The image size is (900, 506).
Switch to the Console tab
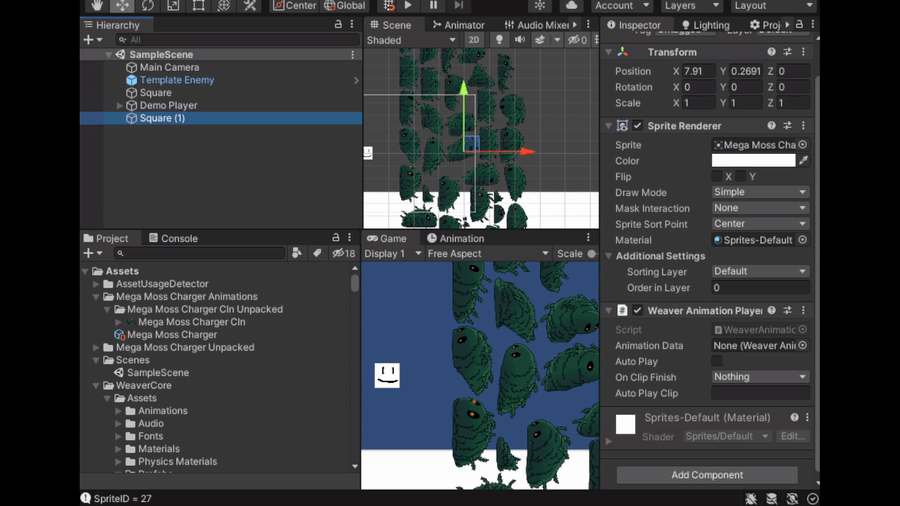pos(173,238)
